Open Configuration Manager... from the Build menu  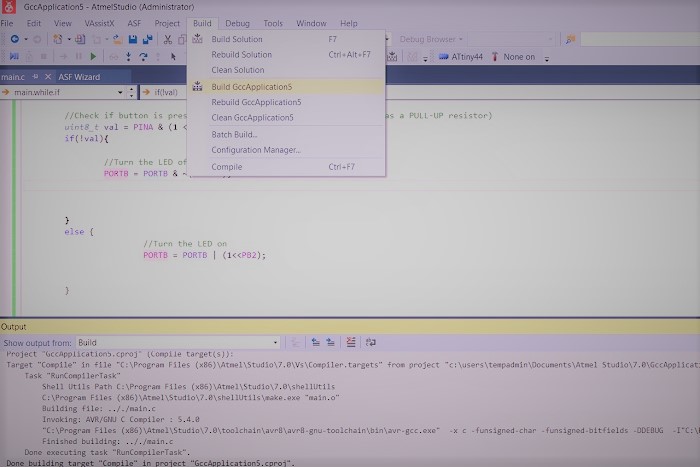click(x=286, y=150)
